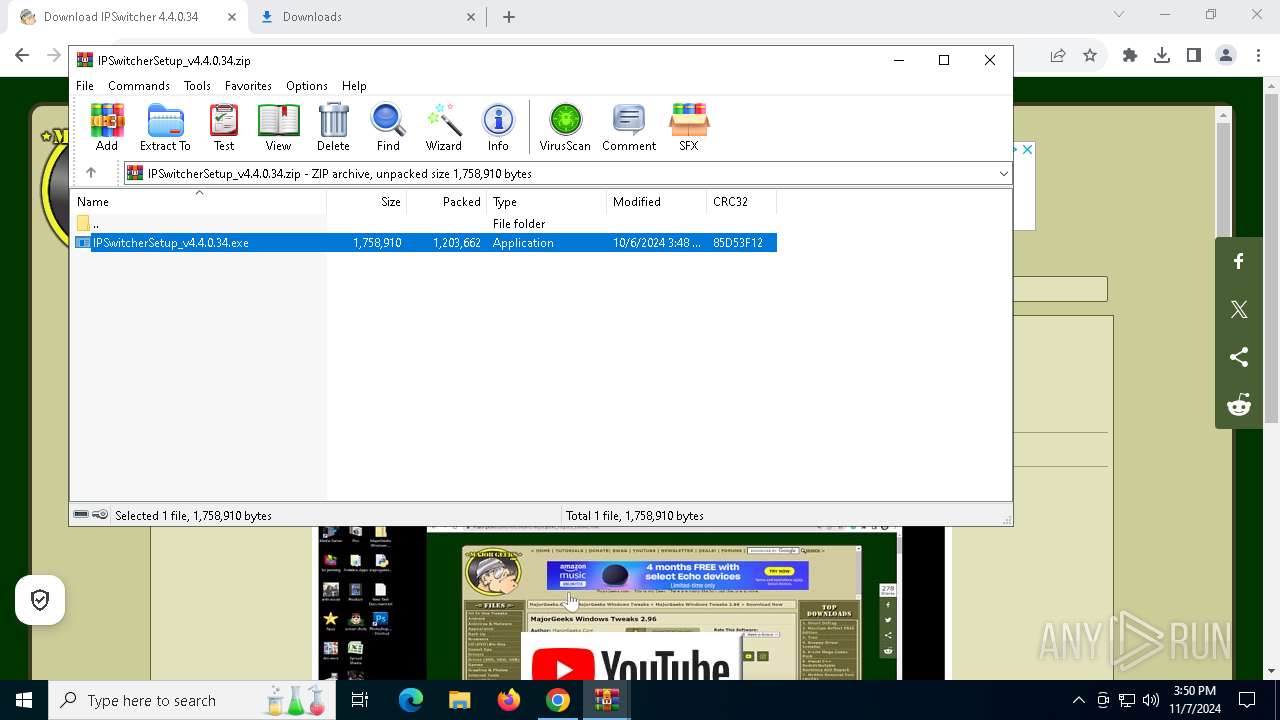Run Test on the archive

(224, 127)
